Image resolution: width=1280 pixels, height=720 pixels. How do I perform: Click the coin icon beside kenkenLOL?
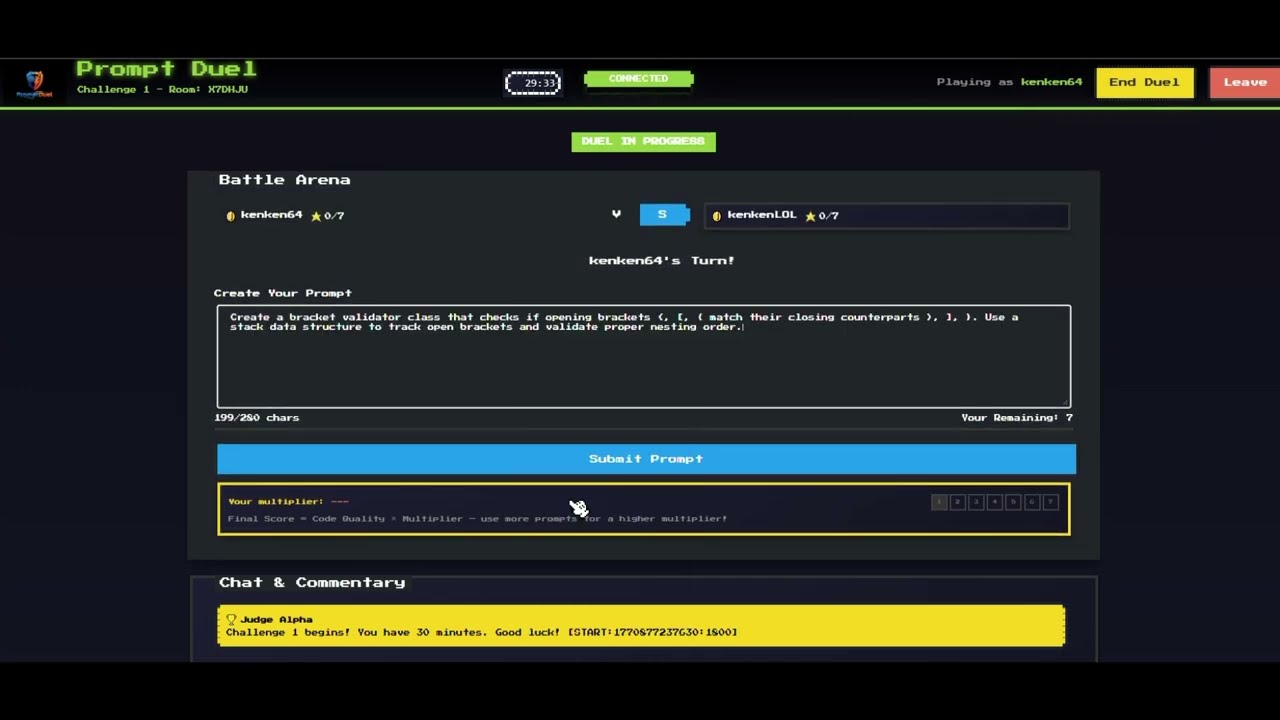716,216
